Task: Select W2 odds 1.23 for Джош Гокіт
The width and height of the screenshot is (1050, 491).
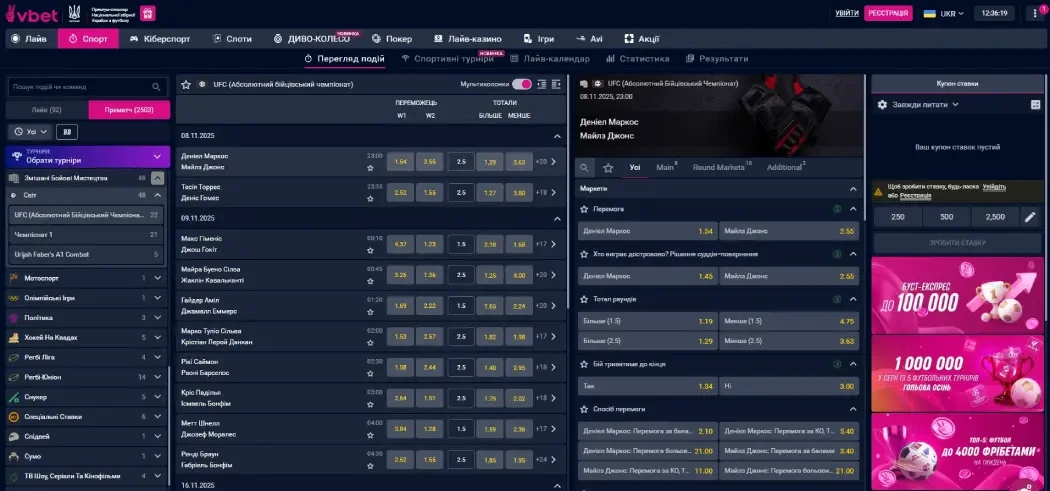Action: (429, 244)
